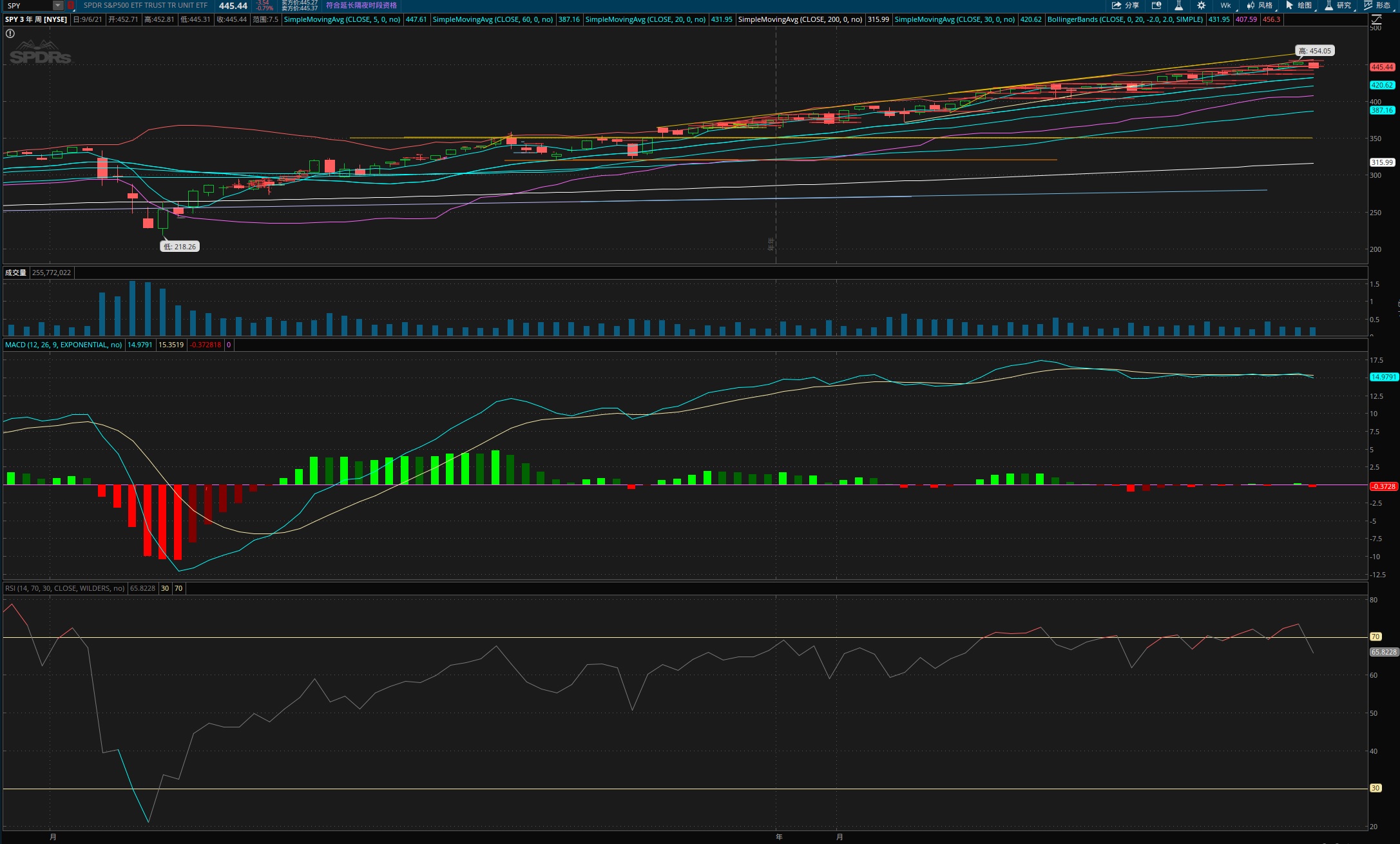Image resolution: width=1400 pixels, height=844 pixels.
Task: Click the 范围:7.5 range field
Action: (x=265, y=19)
